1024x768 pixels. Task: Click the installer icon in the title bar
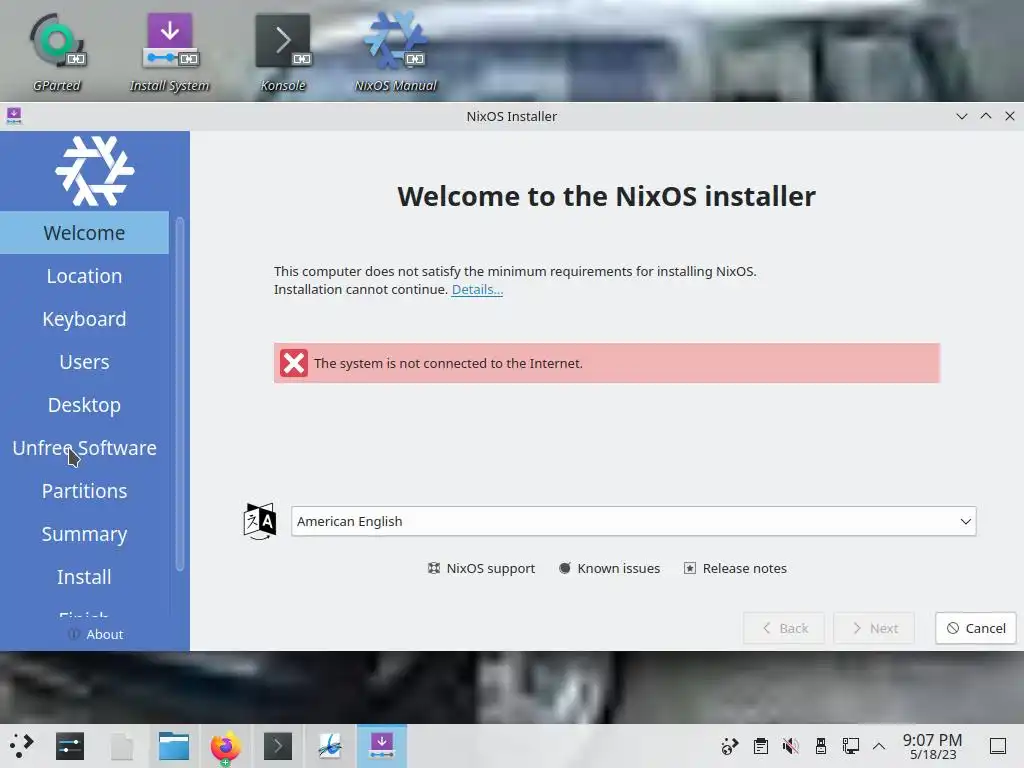[14, 116]
